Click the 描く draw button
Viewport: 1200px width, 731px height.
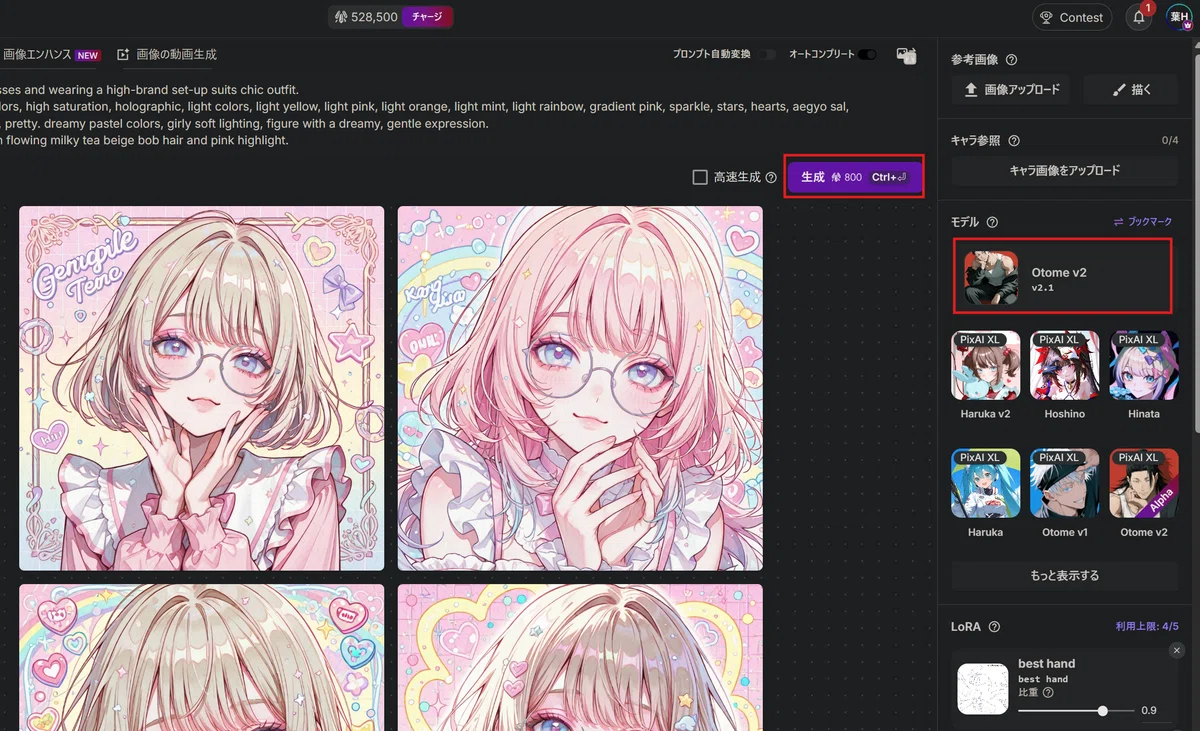point(1132,89)
